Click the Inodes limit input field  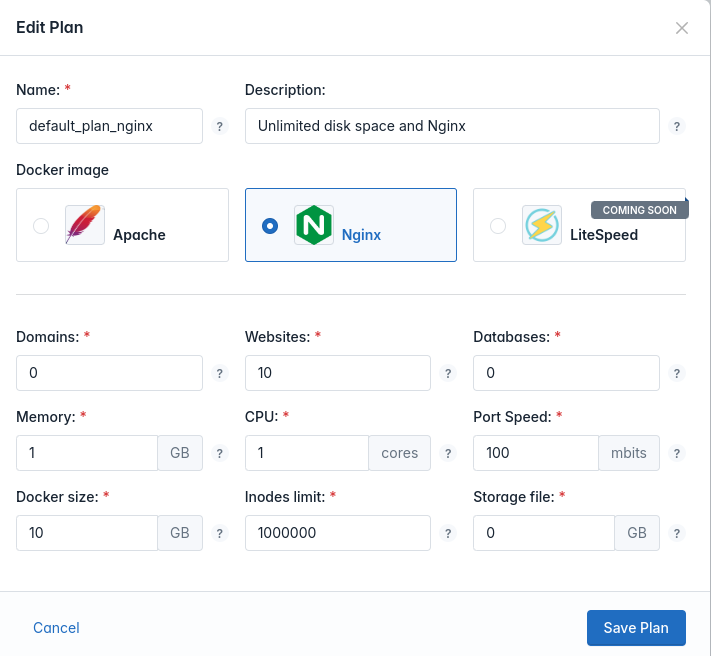point(338,533)
